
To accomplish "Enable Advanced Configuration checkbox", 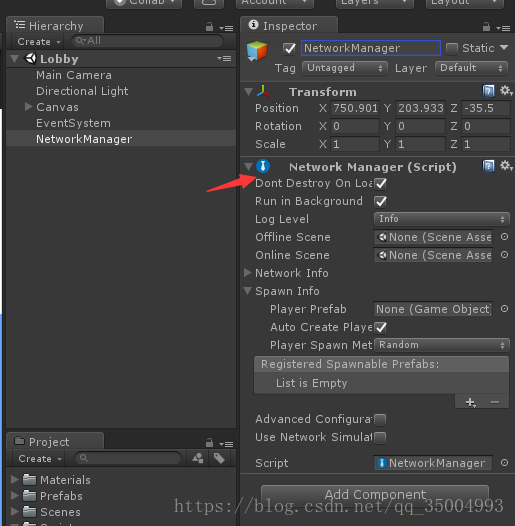I will (x=380, y=419).
